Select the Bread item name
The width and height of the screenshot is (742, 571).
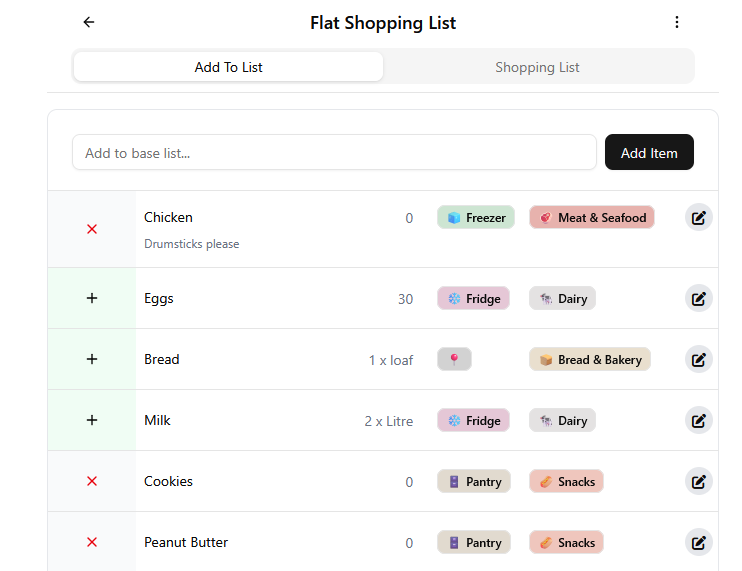[161, 359]
